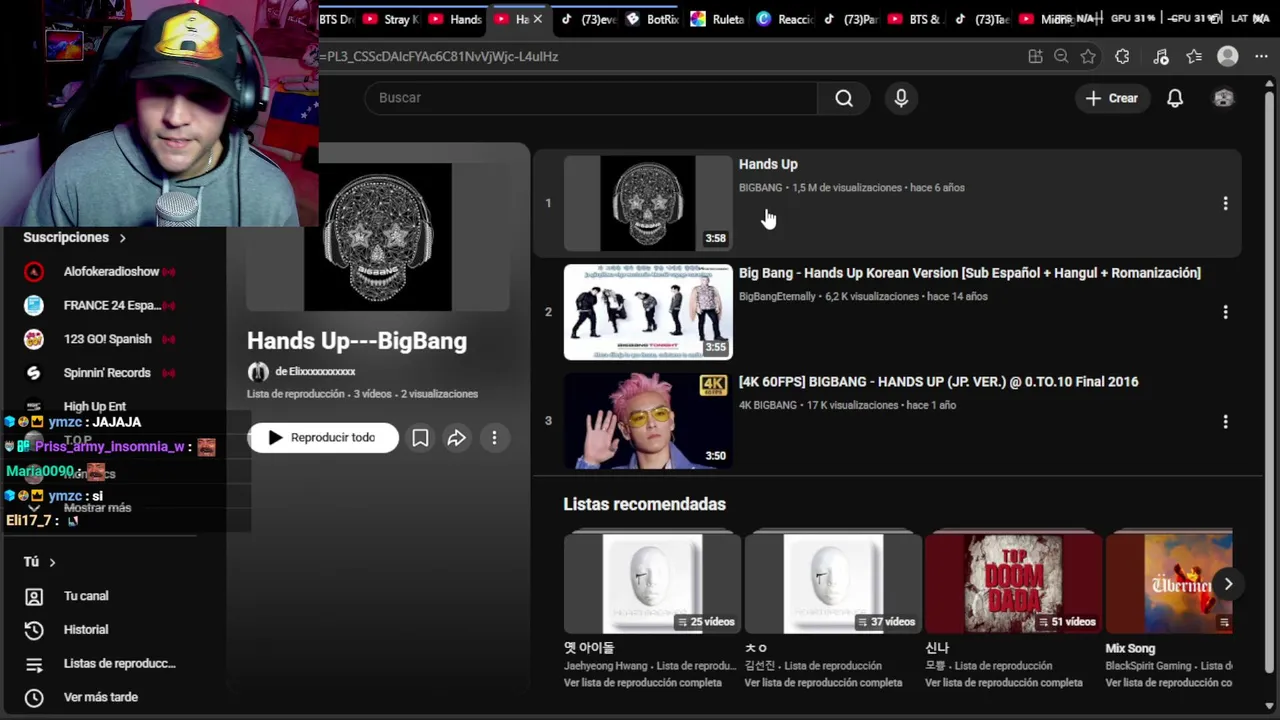The width and height of the screenshot is (1280, 720).
Task: View full playlist link under 김선진
Action: [x=823, y=683]
